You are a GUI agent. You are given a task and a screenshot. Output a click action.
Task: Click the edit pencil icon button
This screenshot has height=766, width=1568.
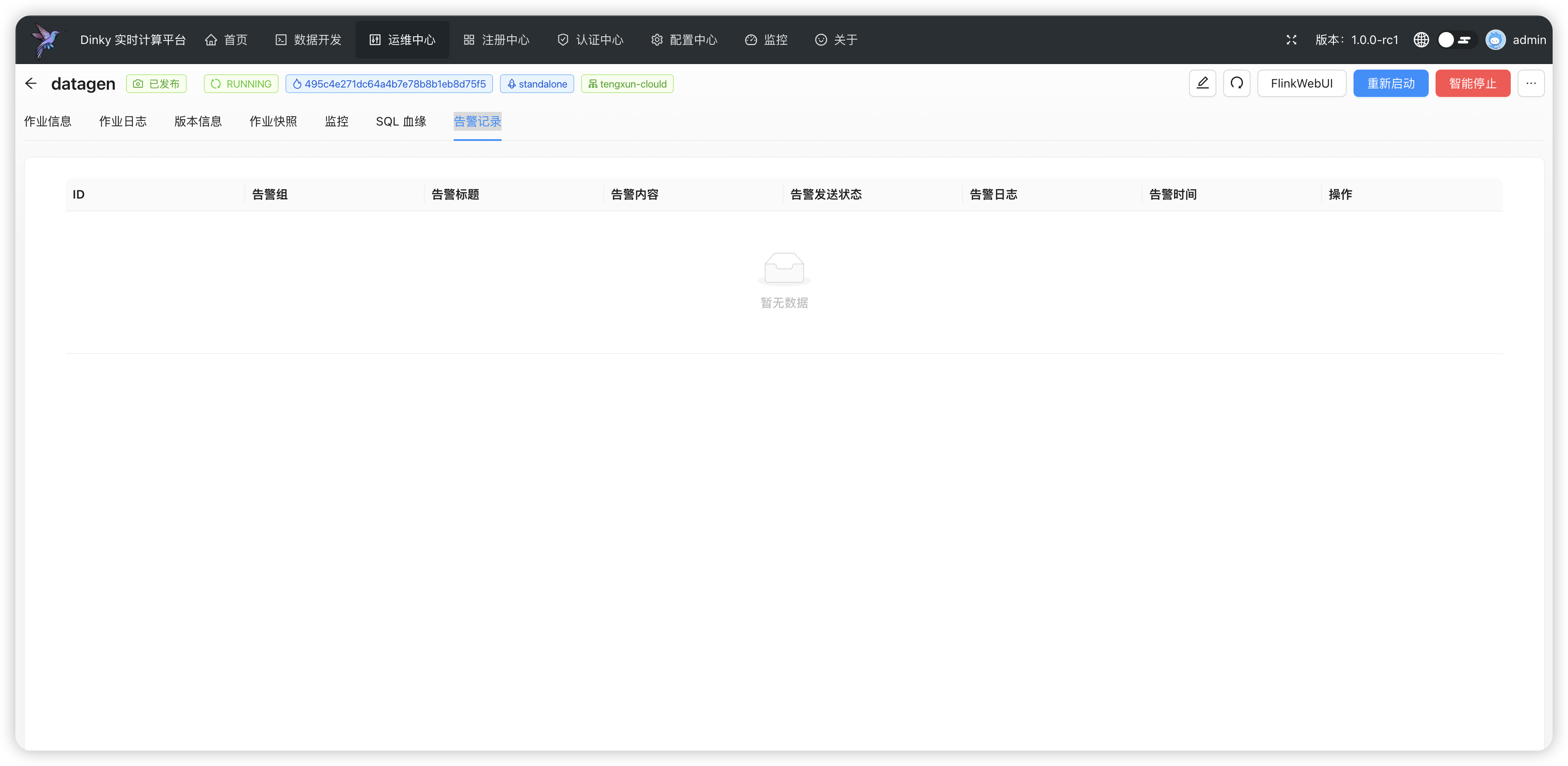(1202, 83)
